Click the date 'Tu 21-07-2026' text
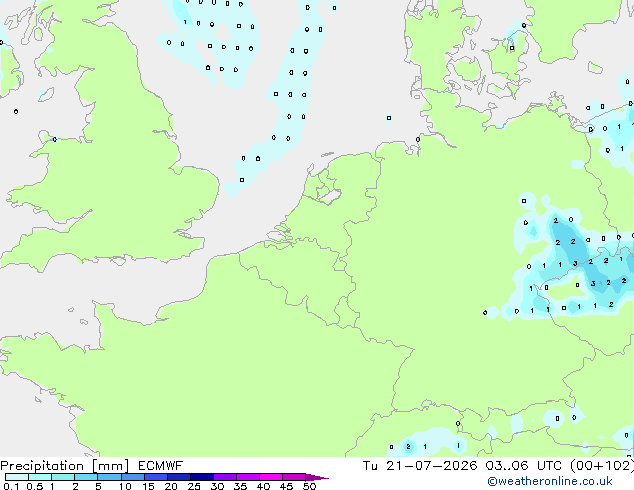Image resolution: width=634 pixels, height=490 pixels. click(420, 466)
